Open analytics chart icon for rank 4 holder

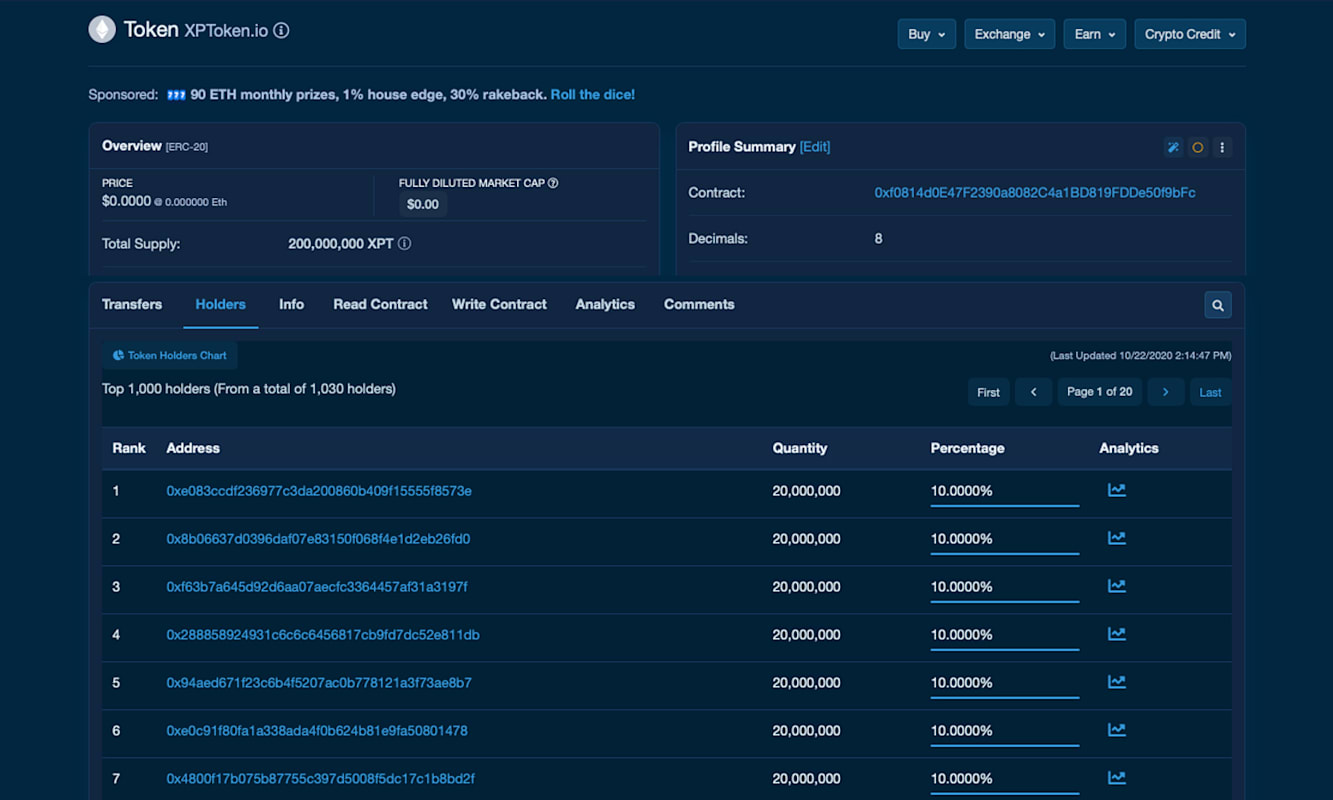coord(1117,634)
